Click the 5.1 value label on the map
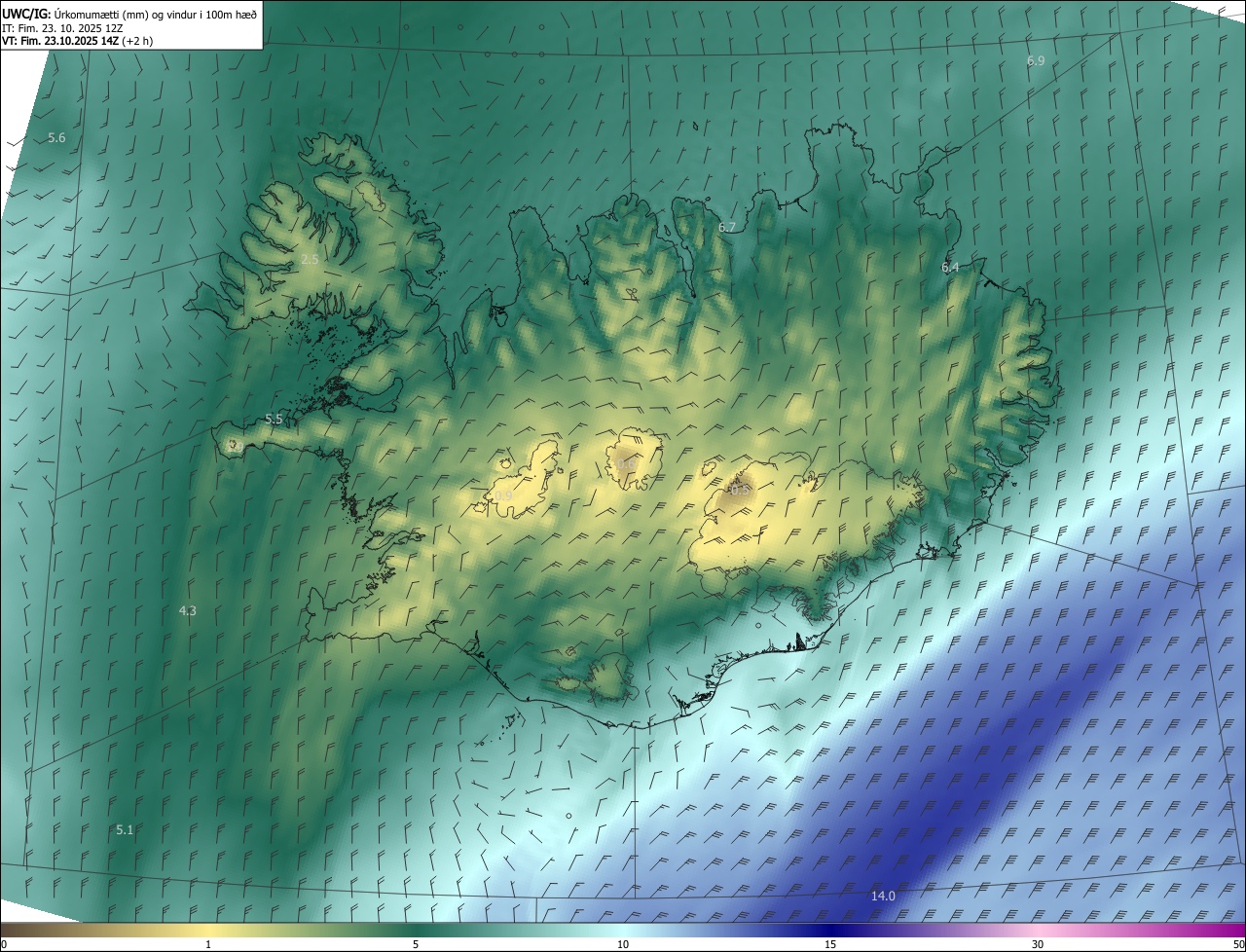The height and width of the screenshot is (952, 1246). click(x=125, y=830)
